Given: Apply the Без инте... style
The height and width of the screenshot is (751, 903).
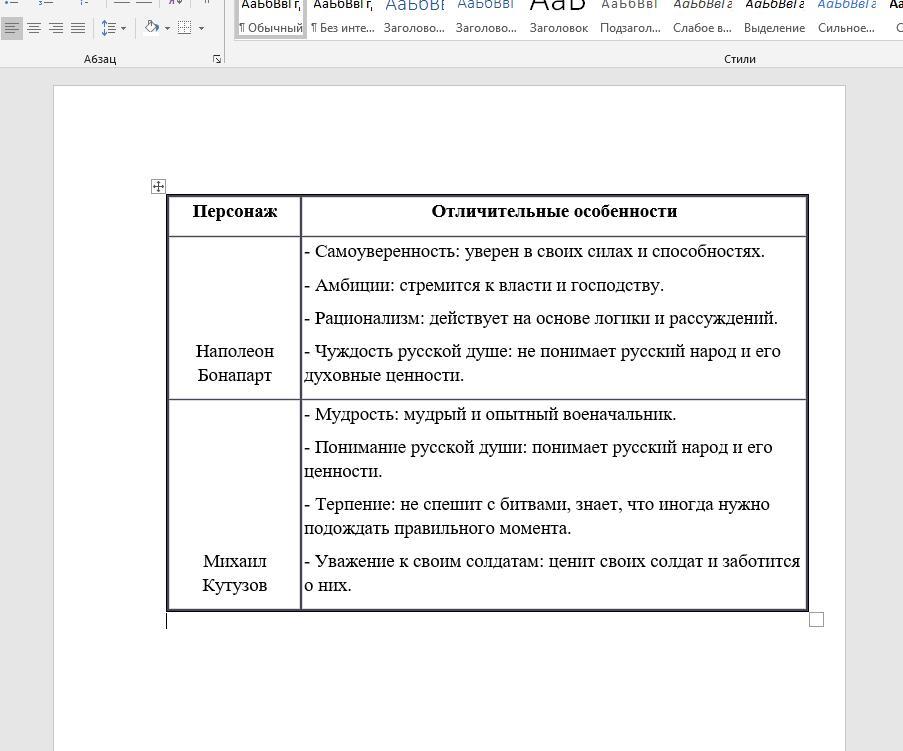Looking at the screenshot, I should coord(343,18).
